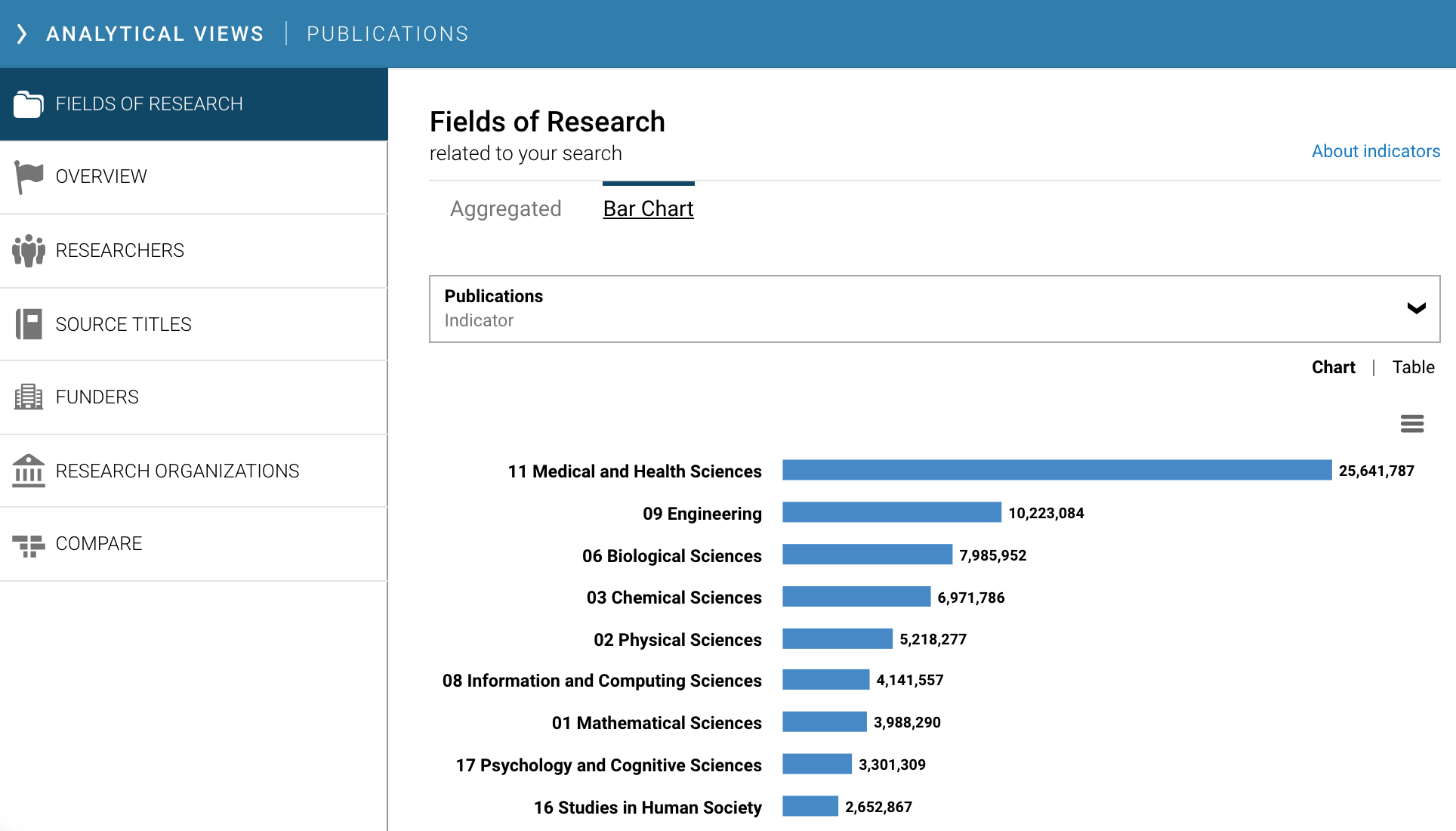Click the indicator dropdown arrow
The image size is (1456, 831).
click(x=1416, y=308)
